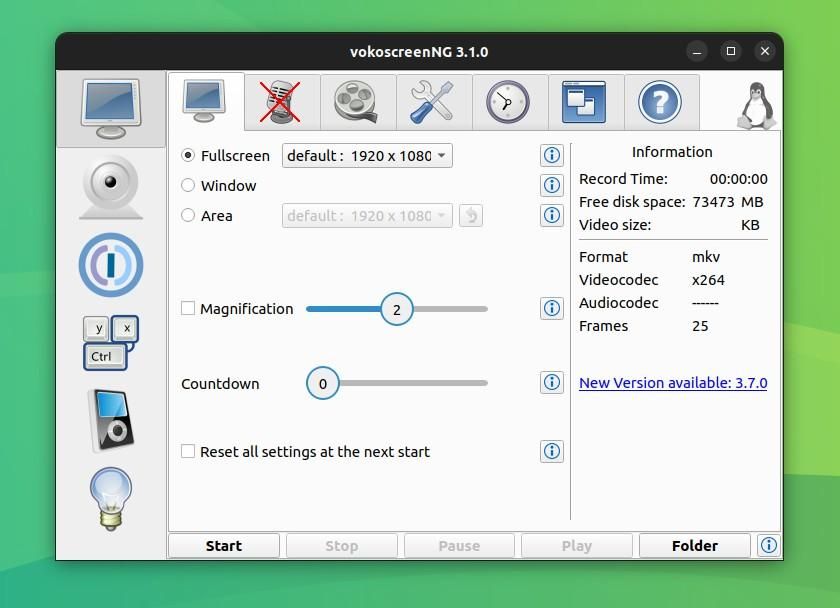Show info for Magnification
Image resolution: width=840 pixels, height=608 pixels.
pyautogui.click(x=552, y=308)
